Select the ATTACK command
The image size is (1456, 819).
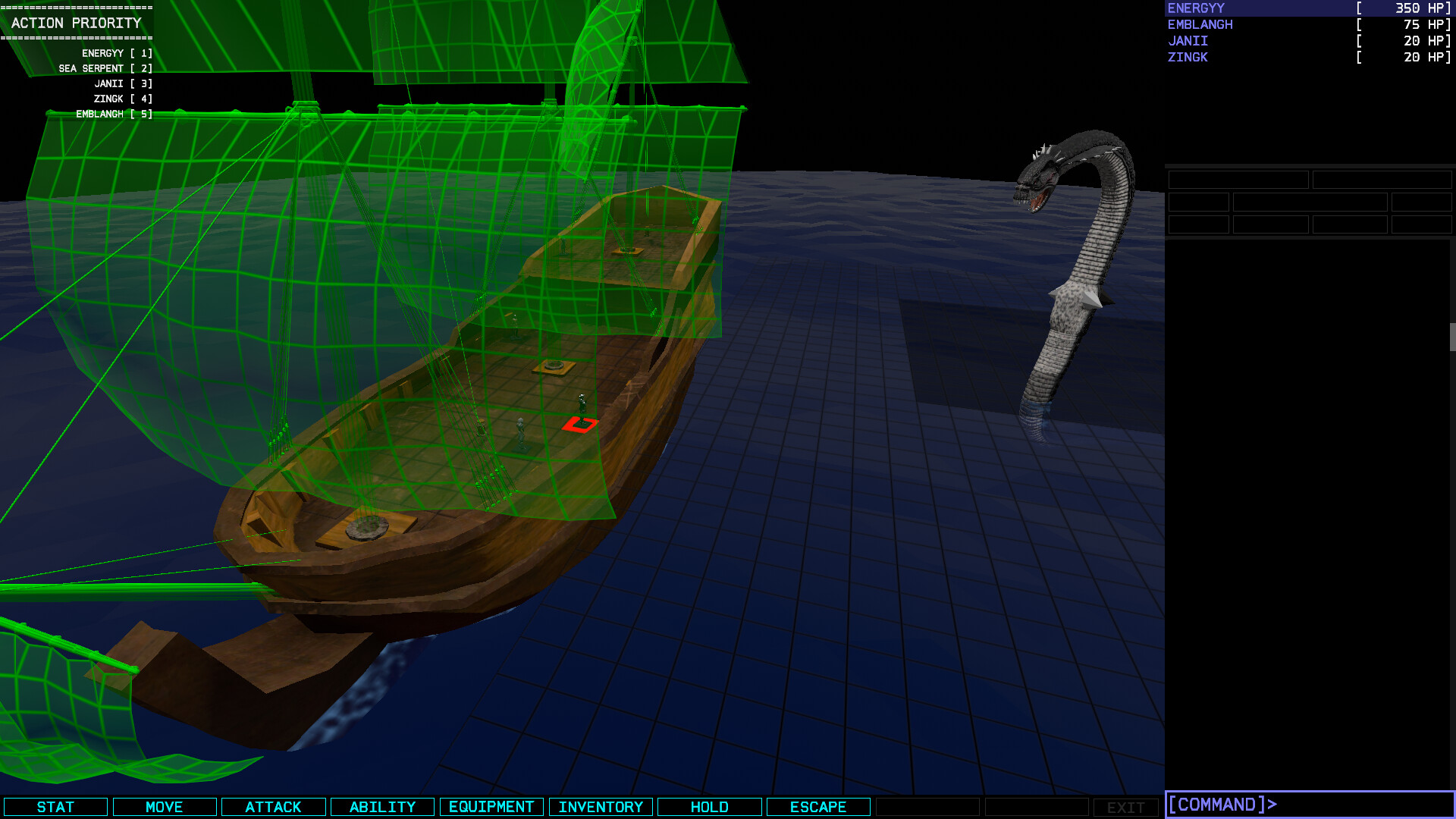273,807
